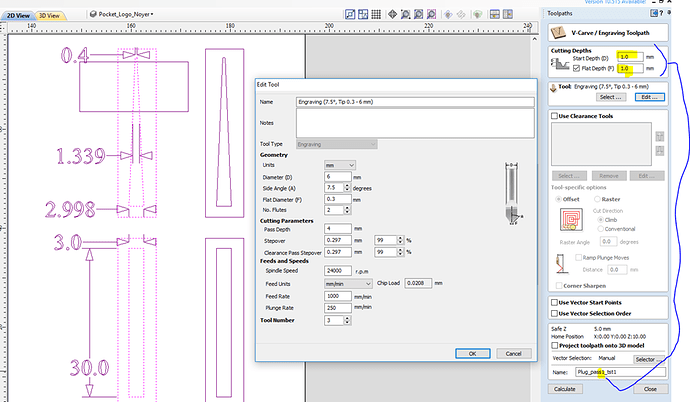Tile 2D and 3D views vertically
Screen dimensions: 690x402
pyautogui.click(x=508, y=15)
